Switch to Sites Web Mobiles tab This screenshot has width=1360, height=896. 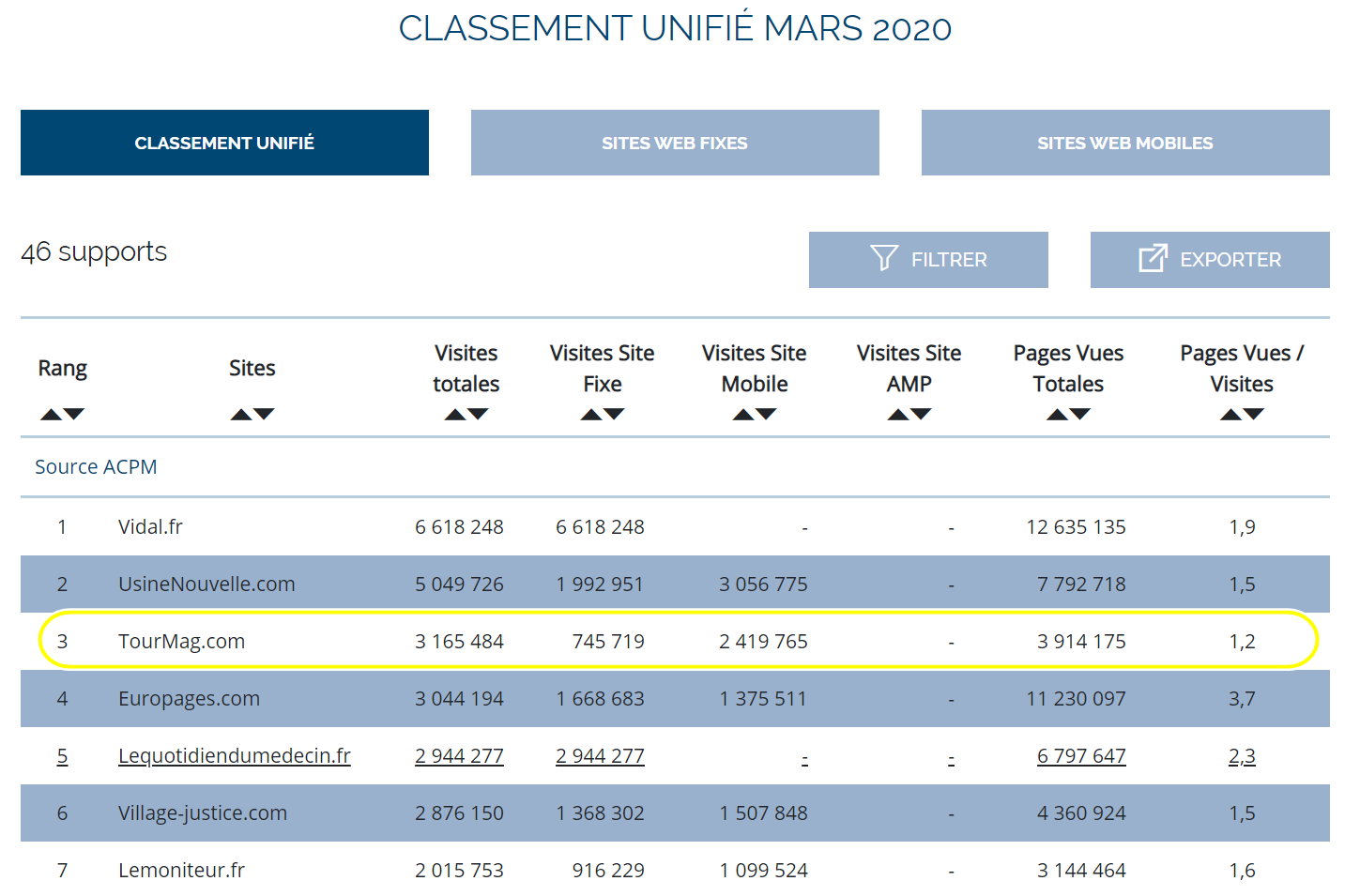tap(1125, 143)
